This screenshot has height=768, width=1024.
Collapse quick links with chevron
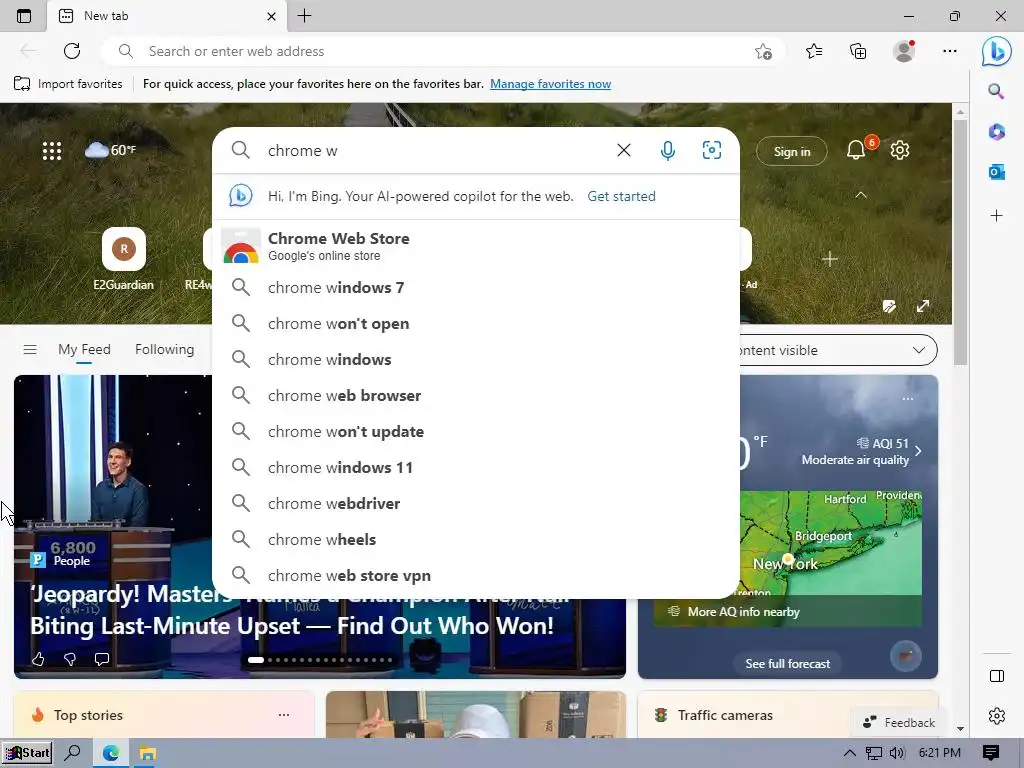861,195
